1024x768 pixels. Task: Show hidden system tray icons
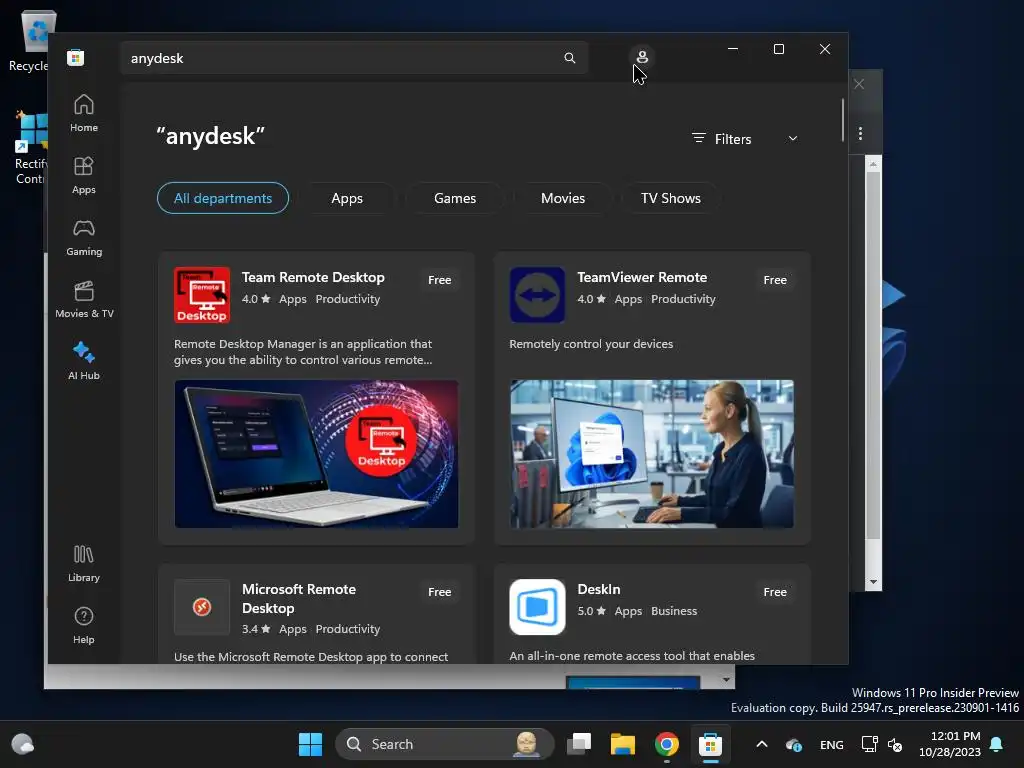[x=761, y=744]
